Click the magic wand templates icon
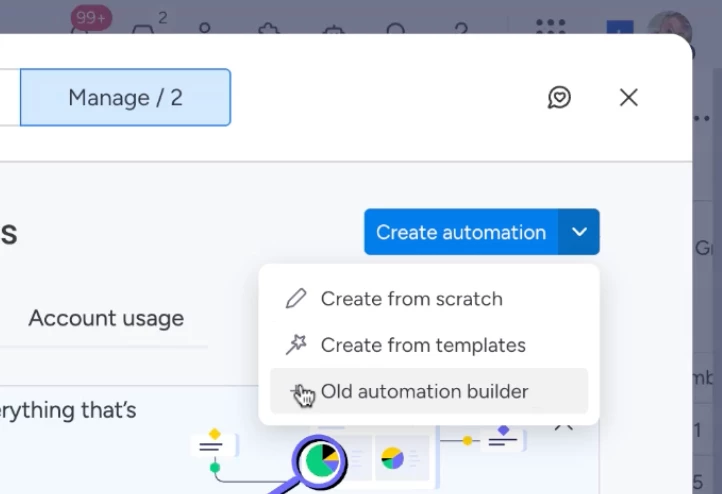Image resolution: width=722 pixels, height=494 pixels. (296, 345)
